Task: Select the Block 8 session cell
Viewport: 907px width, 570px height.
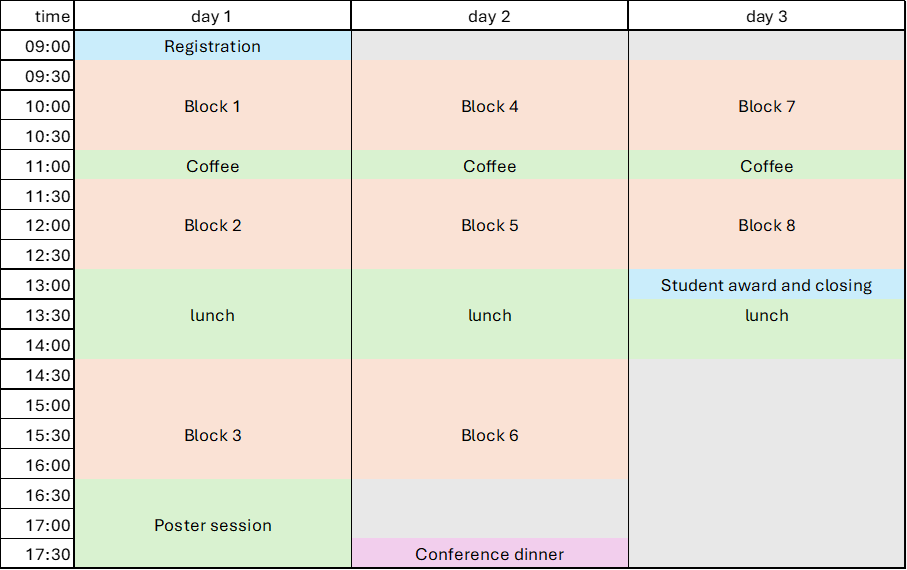Action: [767, 225]
